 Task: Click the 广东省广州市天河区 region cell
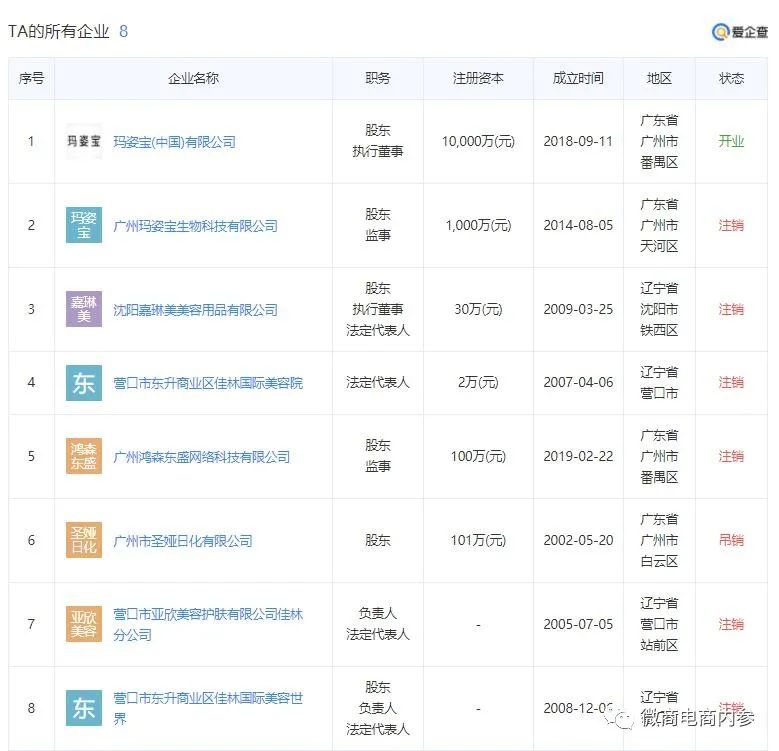click(659, 225)
